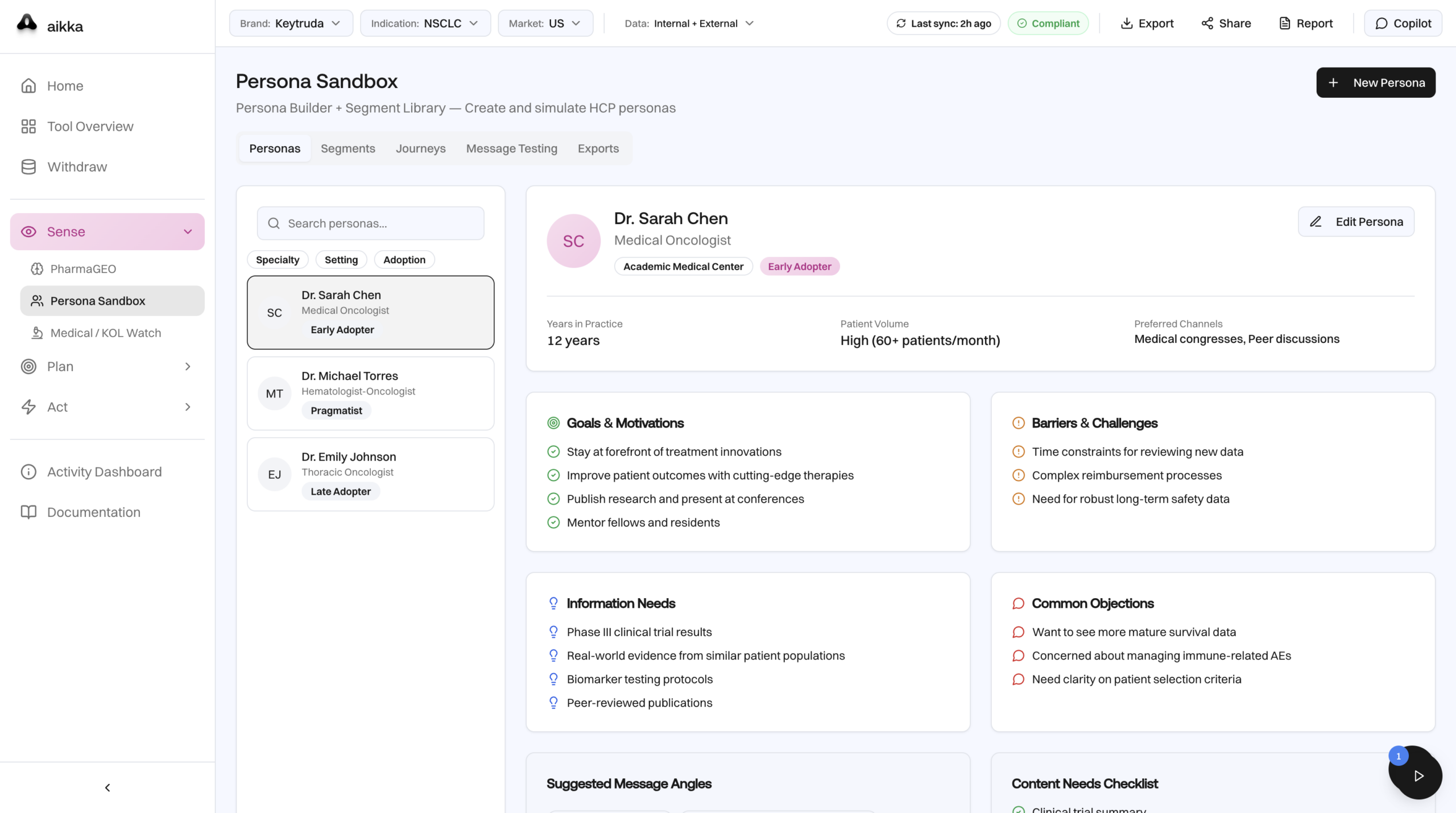Collapse sidebar with the left chevron

point(107,787)
